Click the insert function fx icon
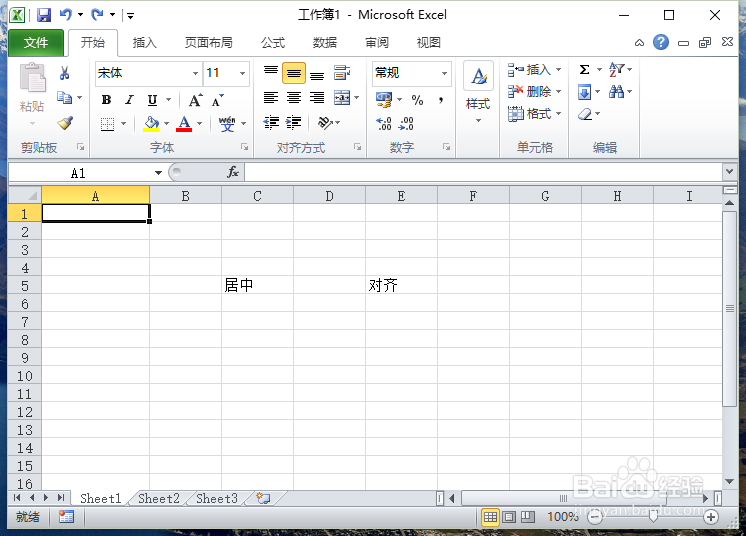746x536 pixels. [x=233, y=172]
